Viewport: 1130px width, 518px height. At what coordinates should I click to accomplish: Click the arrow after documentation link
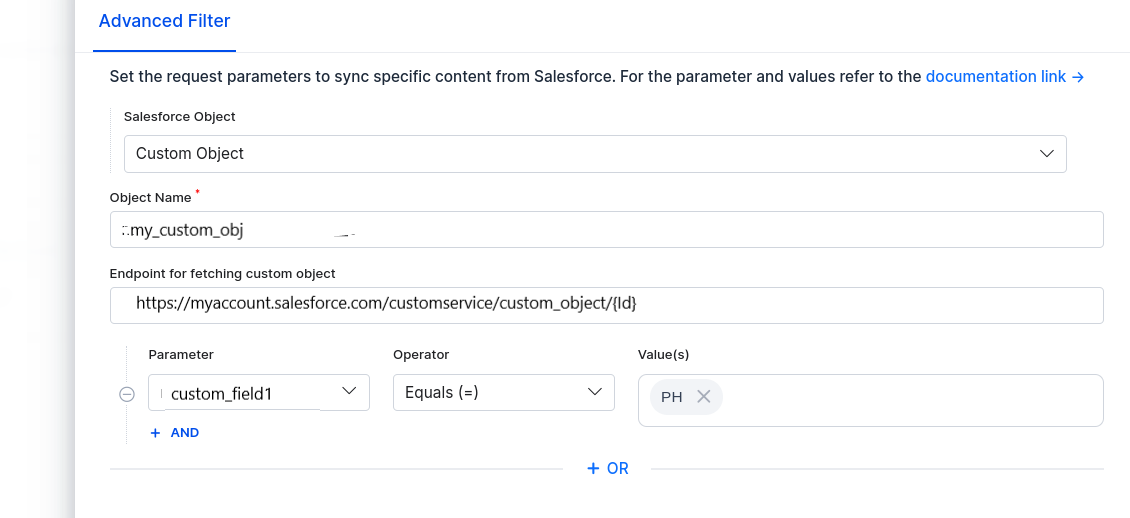click(1078, 77)
